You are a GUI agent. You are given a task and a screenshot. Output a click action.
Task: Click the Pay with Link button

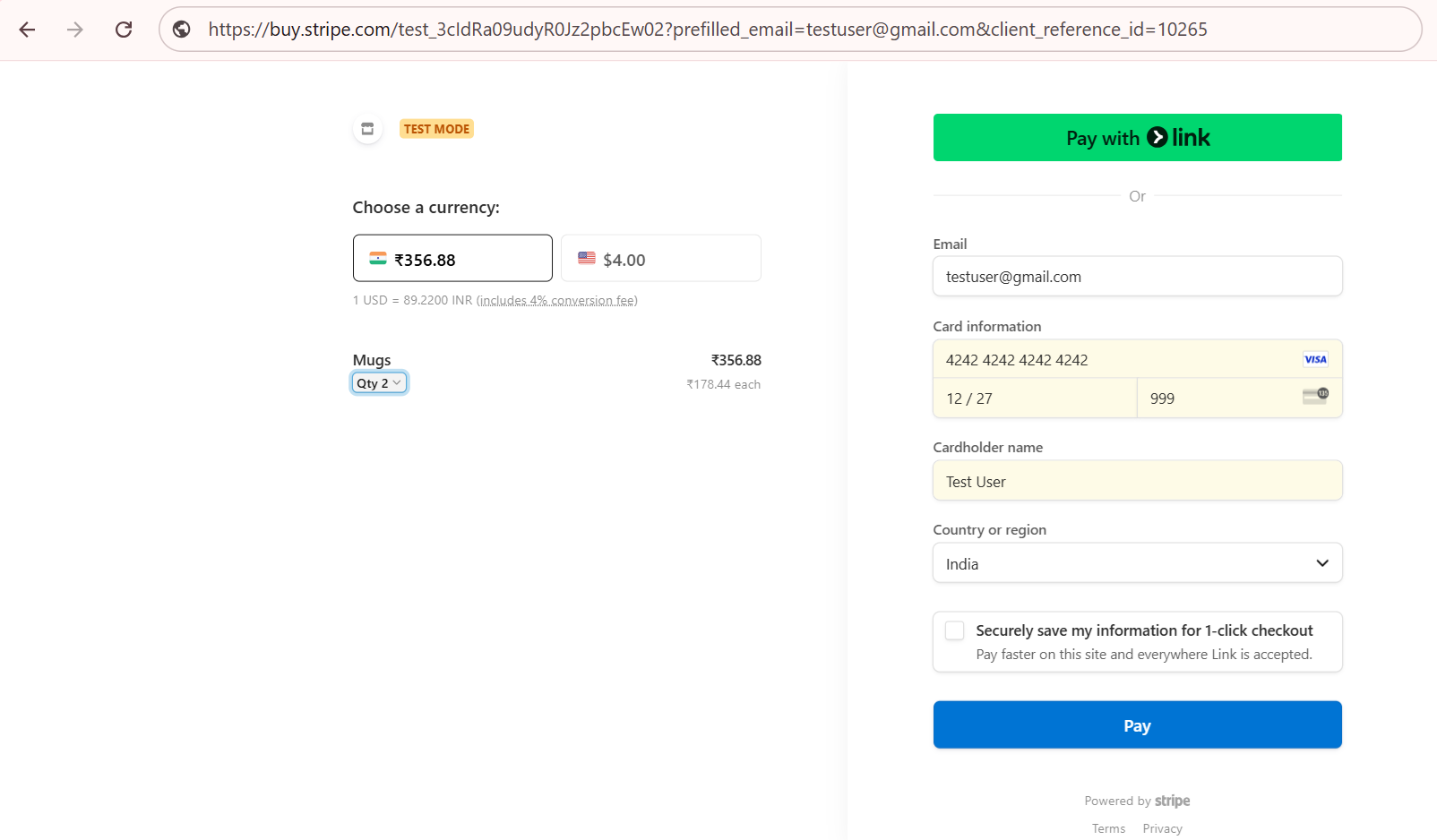pos(1138,138)
